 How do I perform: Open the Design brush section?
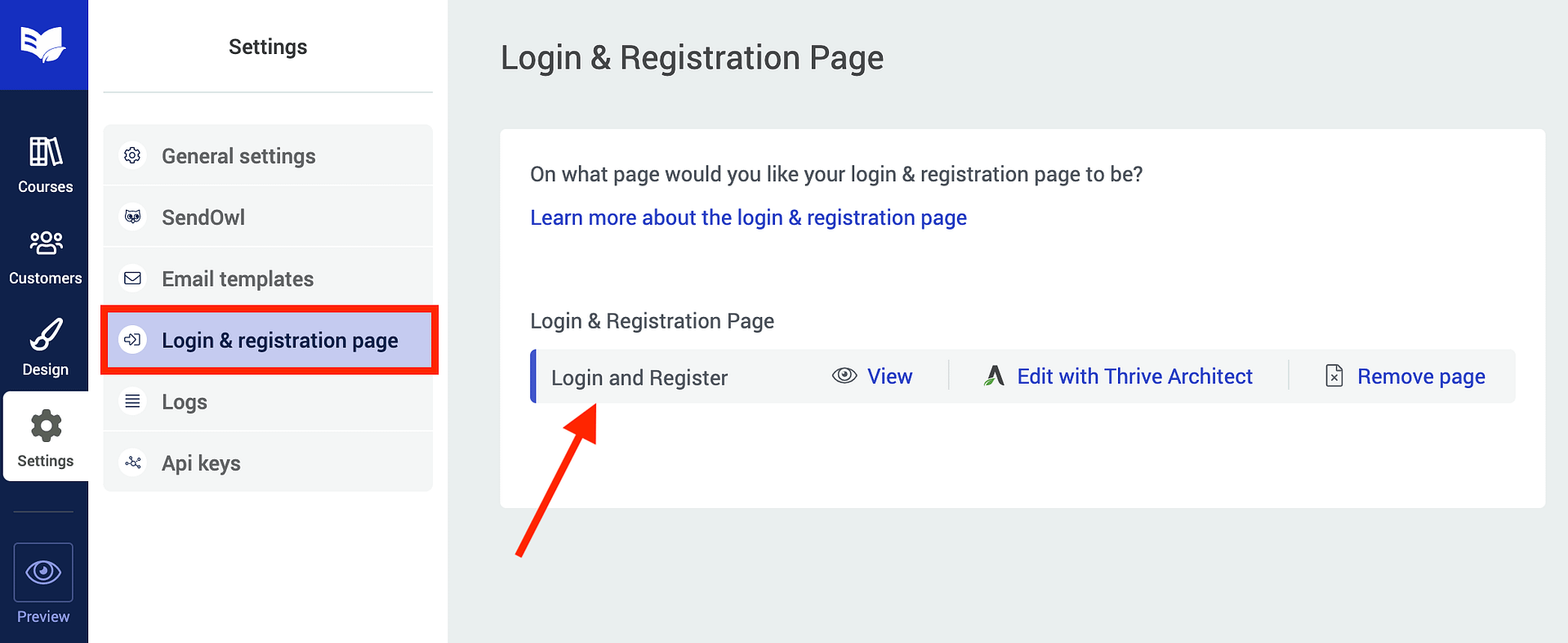click(x=46, y=348)
